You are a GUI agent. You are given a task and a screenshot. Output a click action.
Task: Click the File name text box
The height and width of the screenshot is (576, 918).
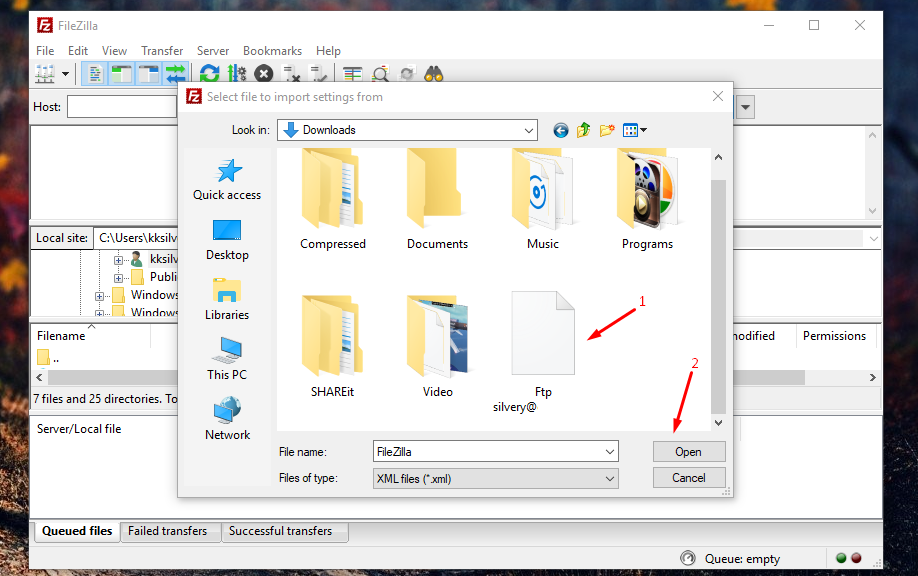(x=489, y=451)
